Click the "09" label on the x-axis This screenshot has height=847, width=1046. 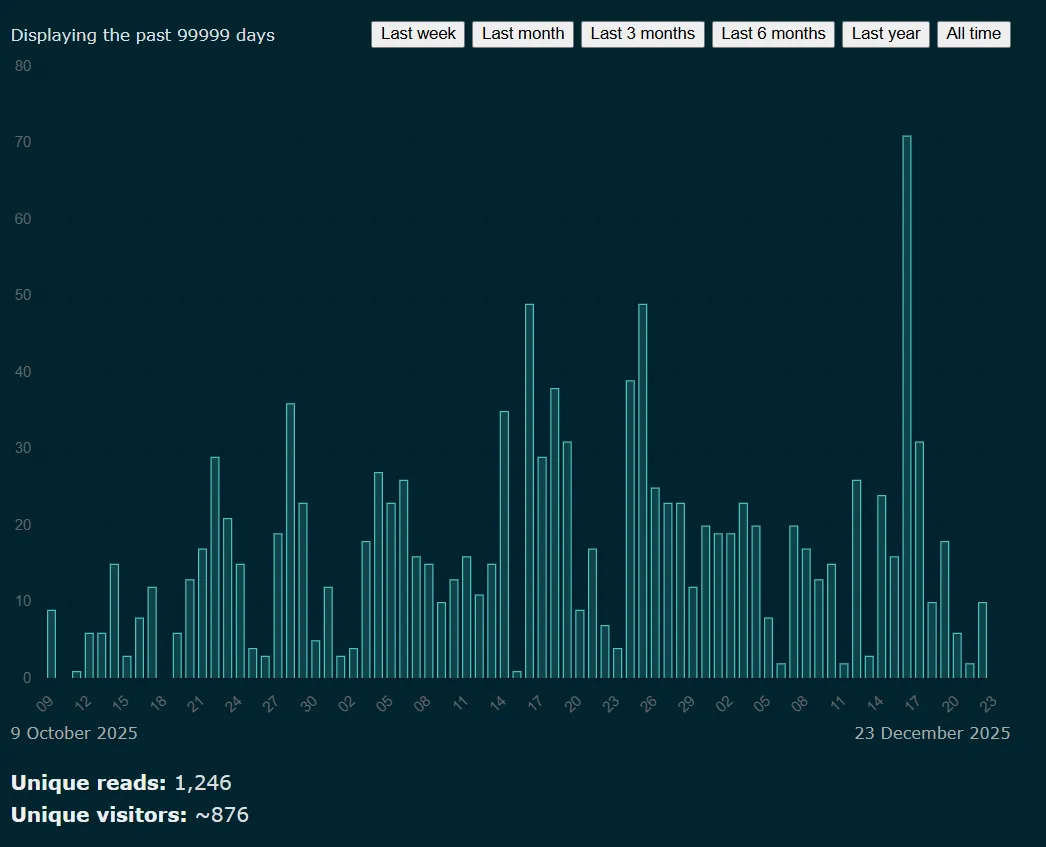pyautogui.click(x=46, y=703)
